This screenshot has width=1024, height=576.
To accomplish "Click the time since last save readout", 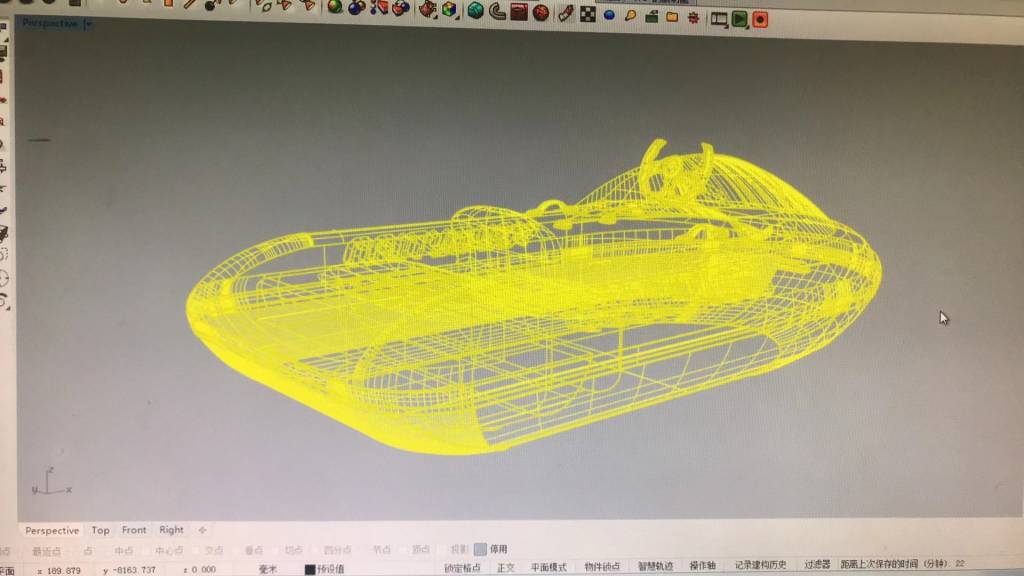I will coord(903,564).
